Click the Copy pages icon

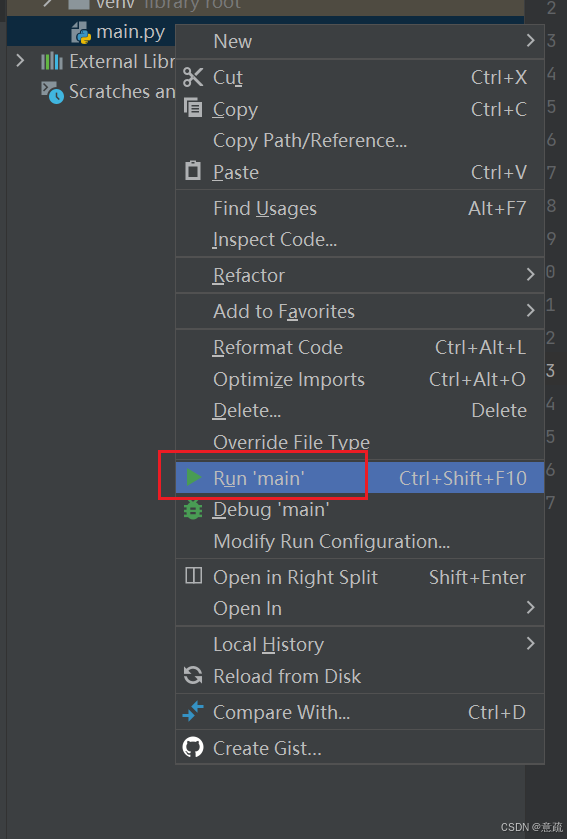coord(193,108)
